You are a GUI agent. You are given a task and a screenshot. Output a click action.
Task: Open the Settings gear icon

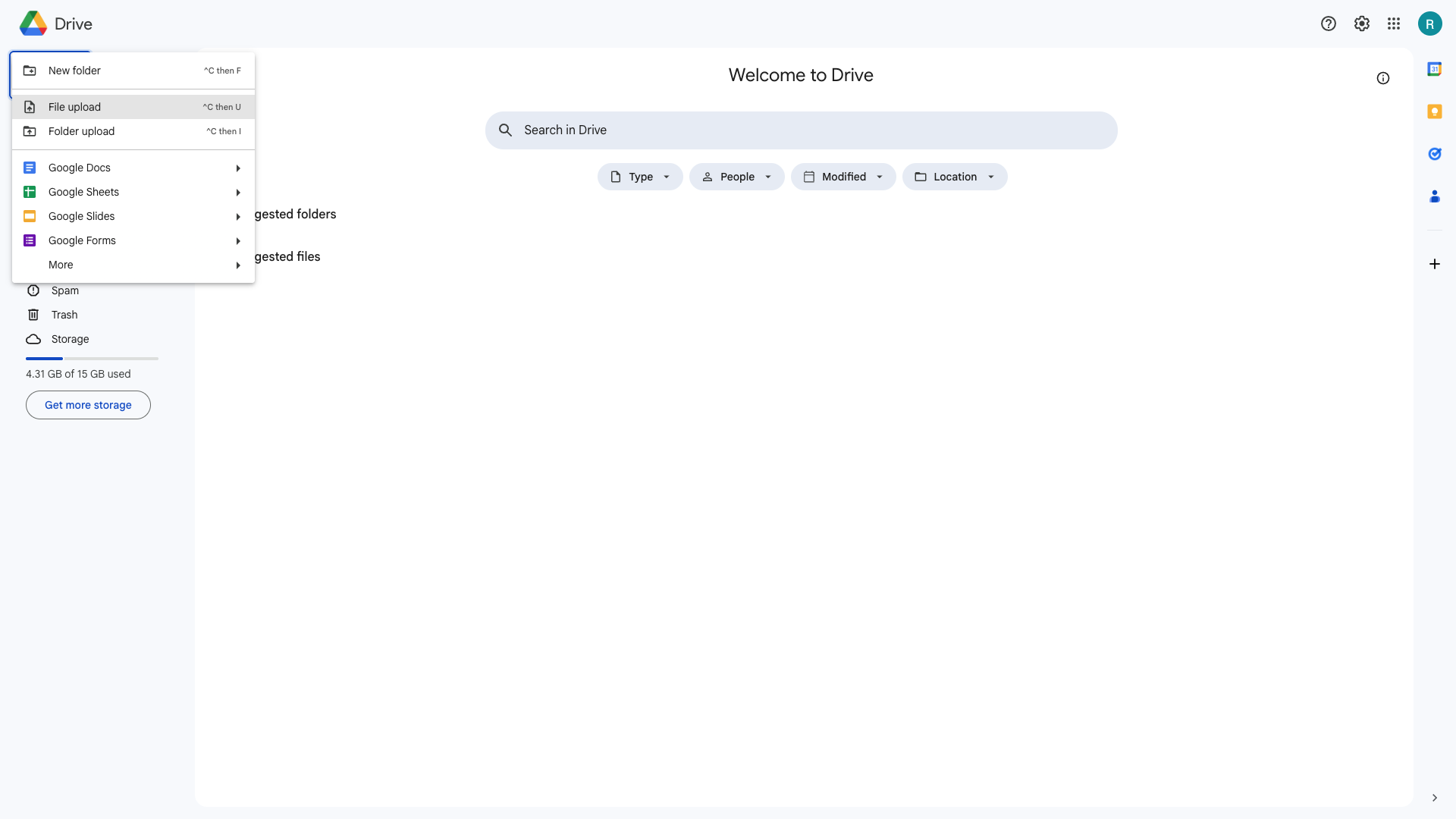click(1361, 24)
